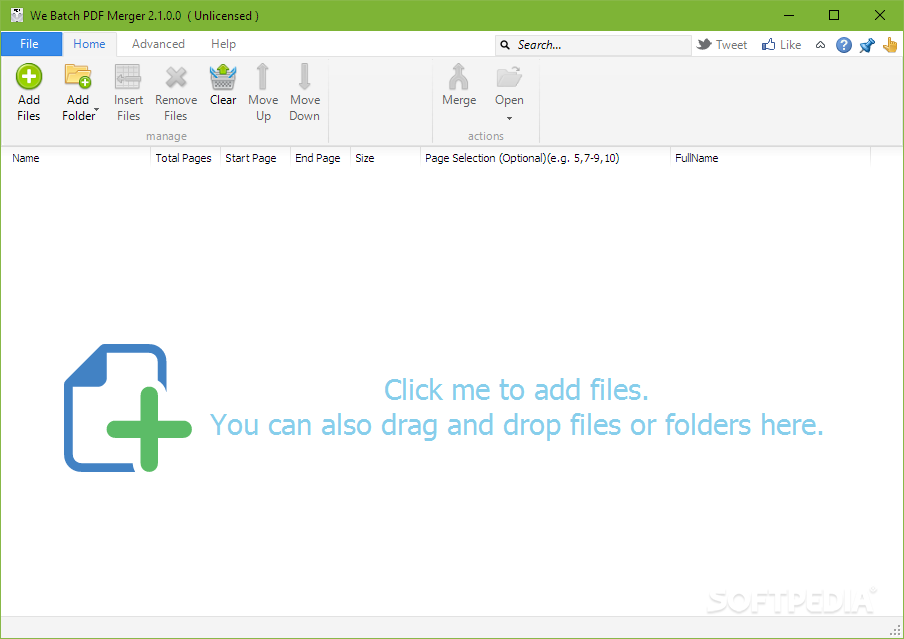Image resolution: width=904 pixels, height=639 pixels.
Task: Sort by the Total Pages column header
Action: click(183, 158)
